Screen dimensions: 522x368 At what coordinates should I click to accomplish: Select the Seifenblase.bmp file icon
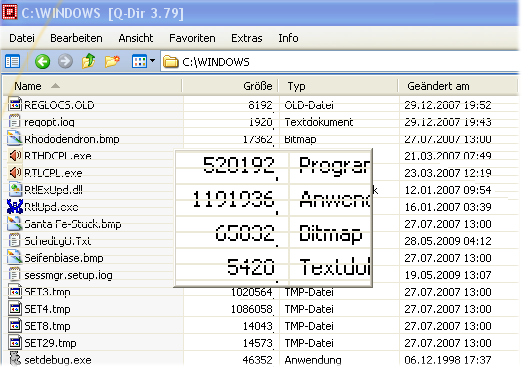pos(15,257)
